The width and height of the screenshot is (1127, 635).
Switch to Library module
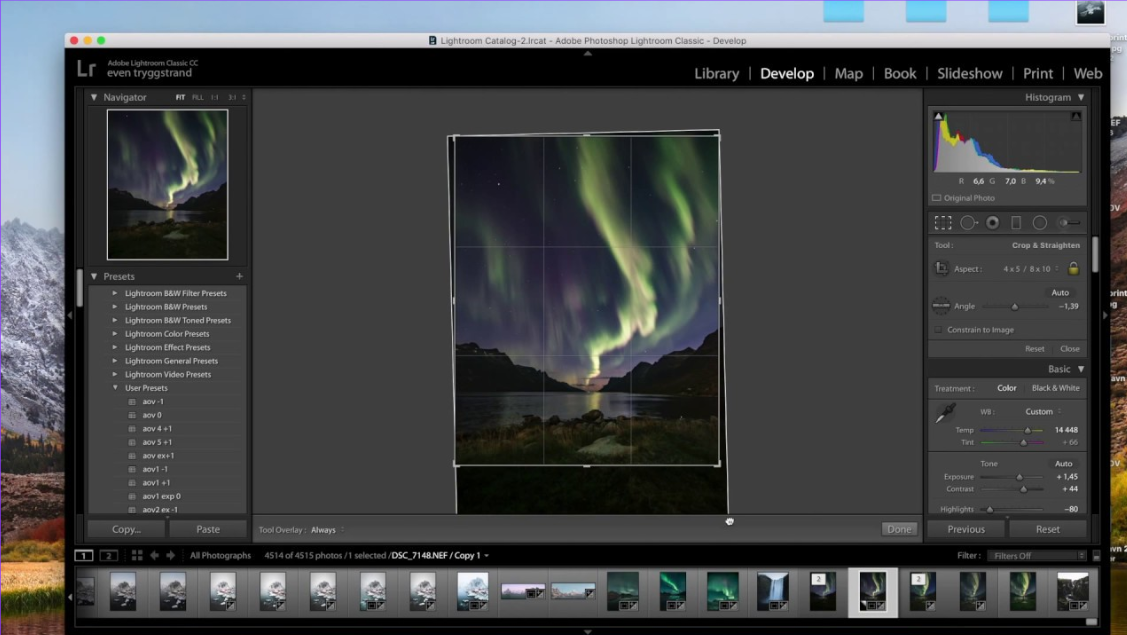click(717, 73)
